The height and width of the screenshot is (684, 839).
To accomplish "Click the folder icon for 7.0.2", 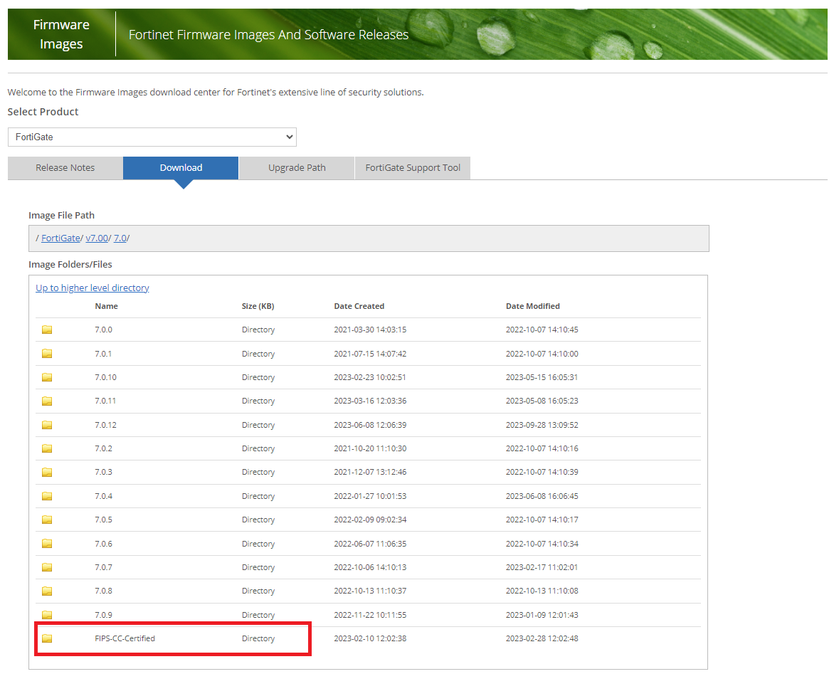I will (47, 449).
